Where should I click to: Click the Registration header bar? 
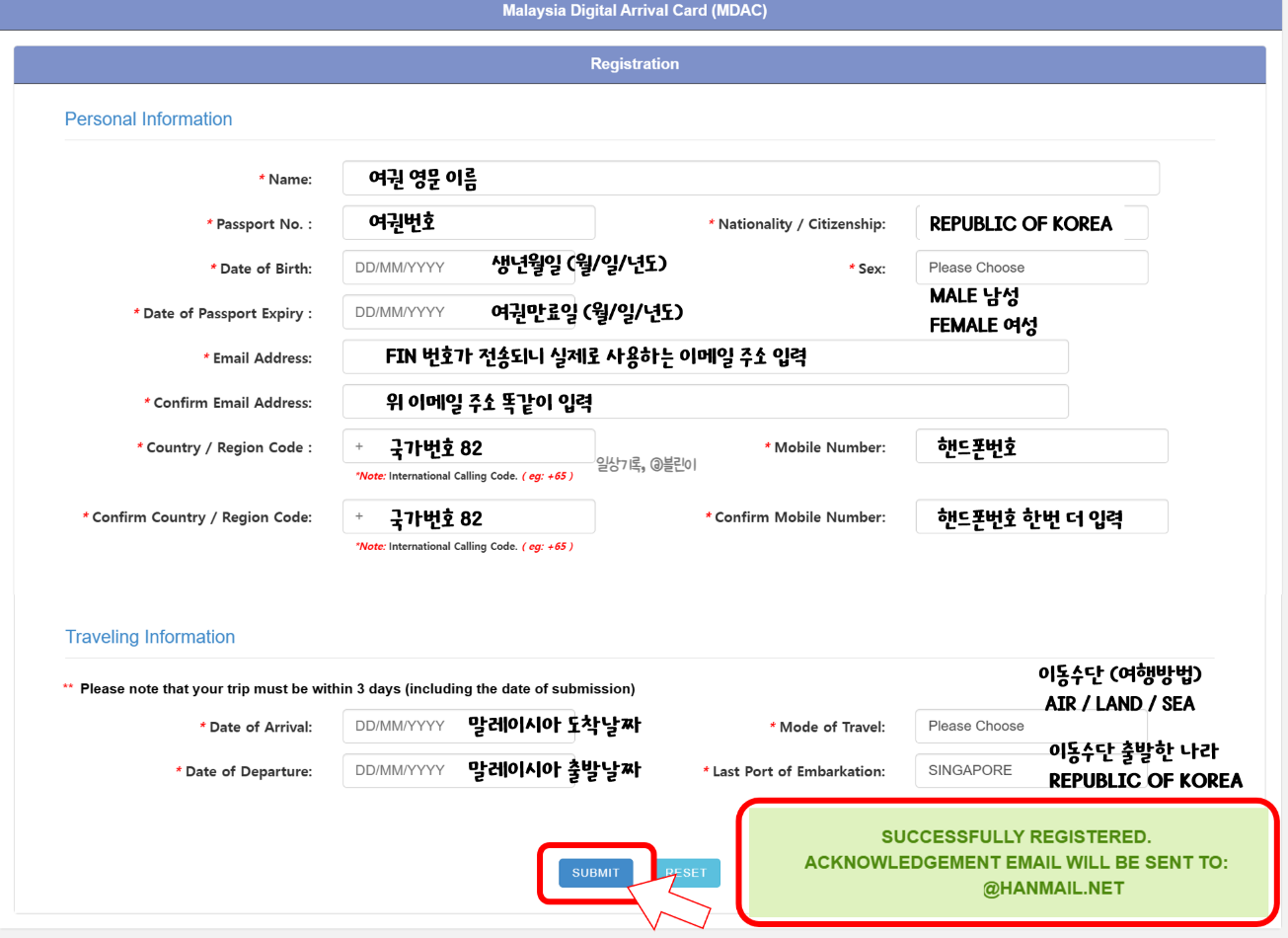point(635,63)
